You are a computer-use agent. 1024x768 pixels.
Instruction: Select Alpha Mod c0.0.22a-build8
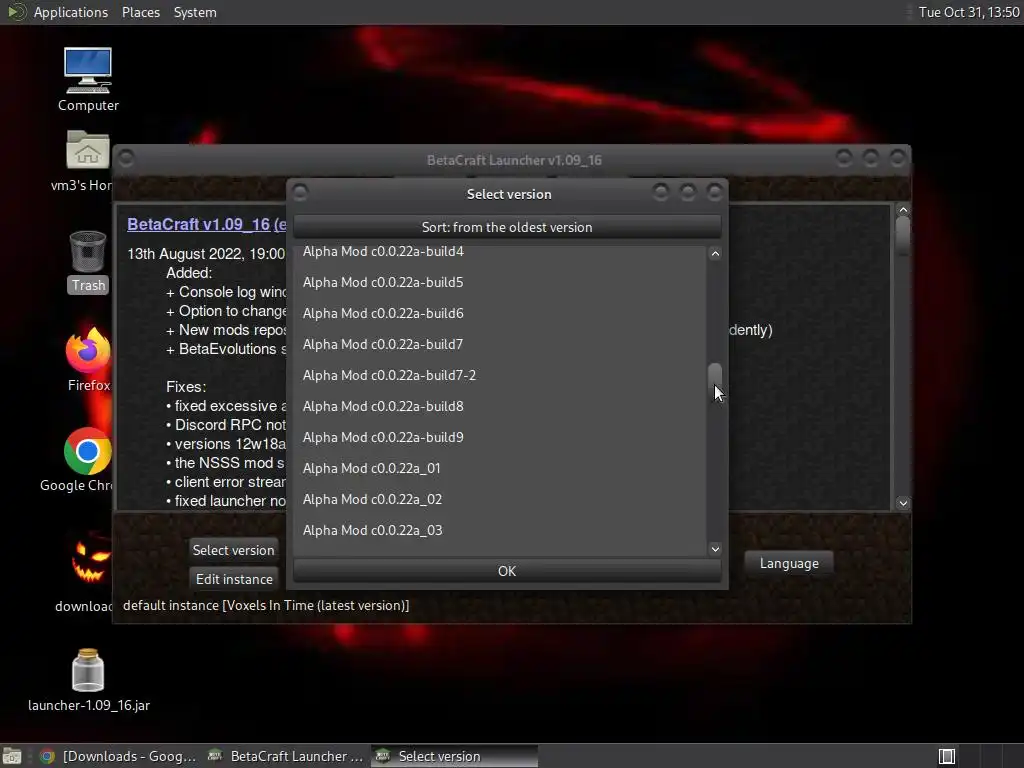(x=501, y=406)
